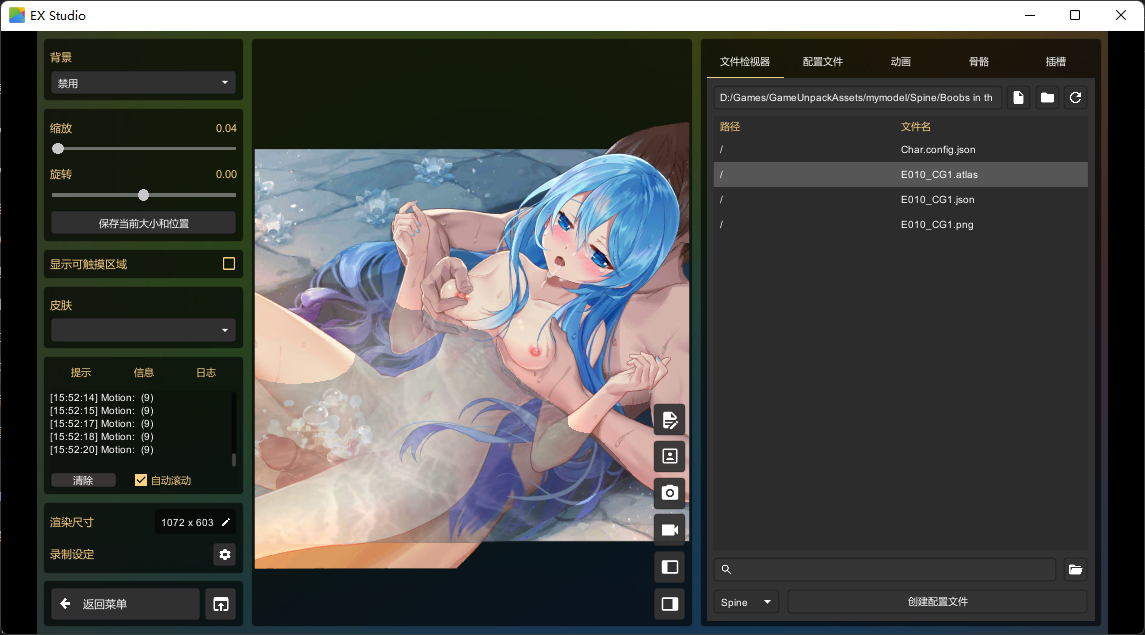This screenshot has height=635, width=1145.
Task: Click the 1072 x 603 render size value
Action: 187,523
